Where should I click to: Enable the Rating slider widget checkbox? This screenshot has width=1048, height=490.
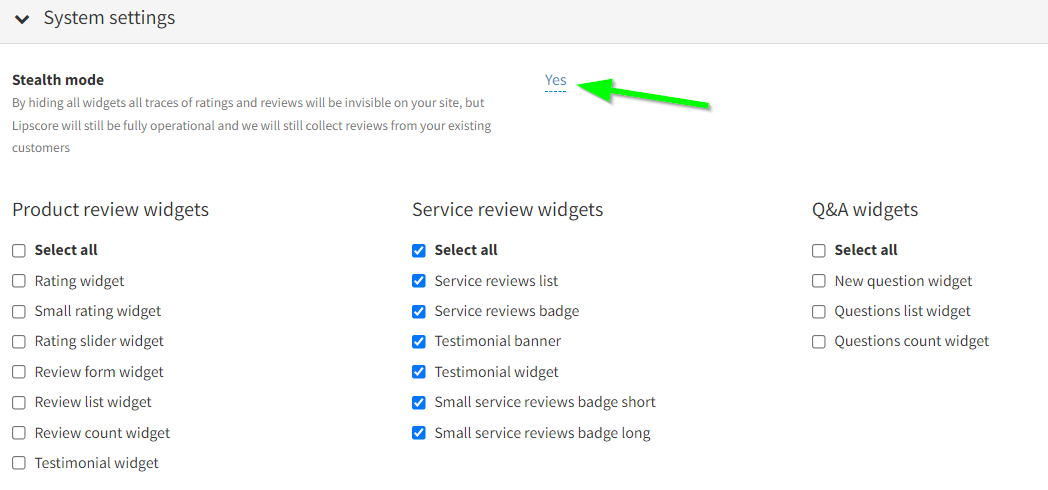point(19,342)
